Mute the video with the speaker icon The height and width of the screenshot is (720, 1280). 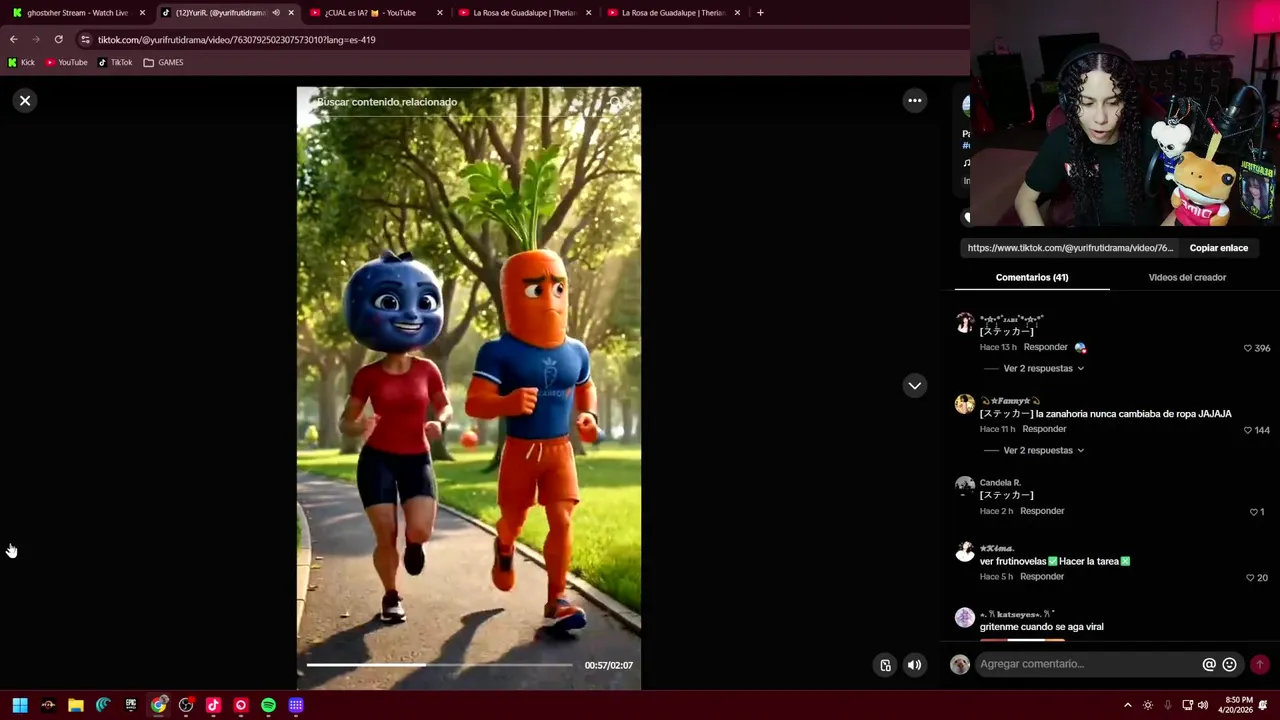pos(914,665)
